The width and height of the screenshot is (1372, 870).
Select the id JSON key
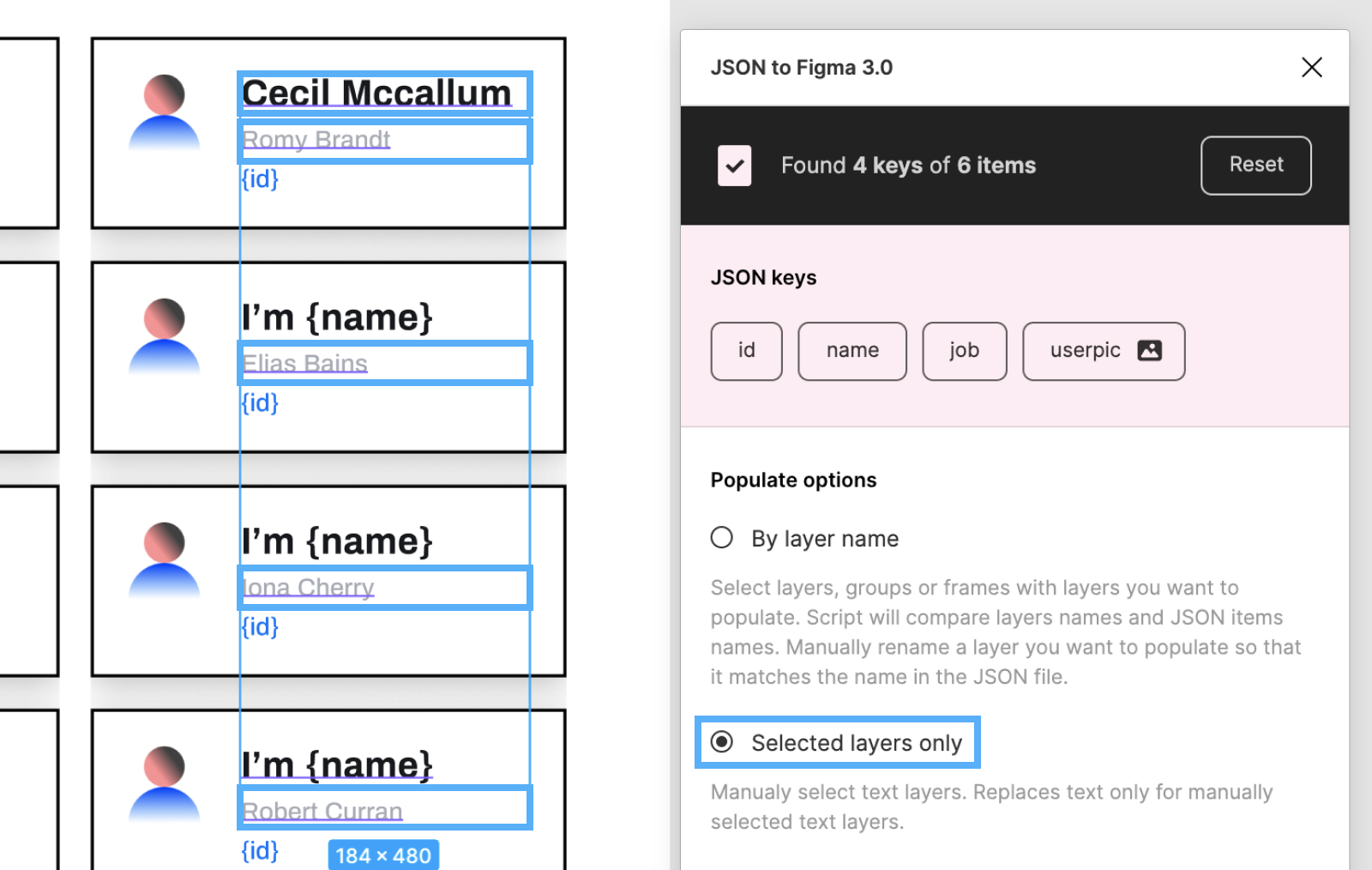(x=746, y=351)
